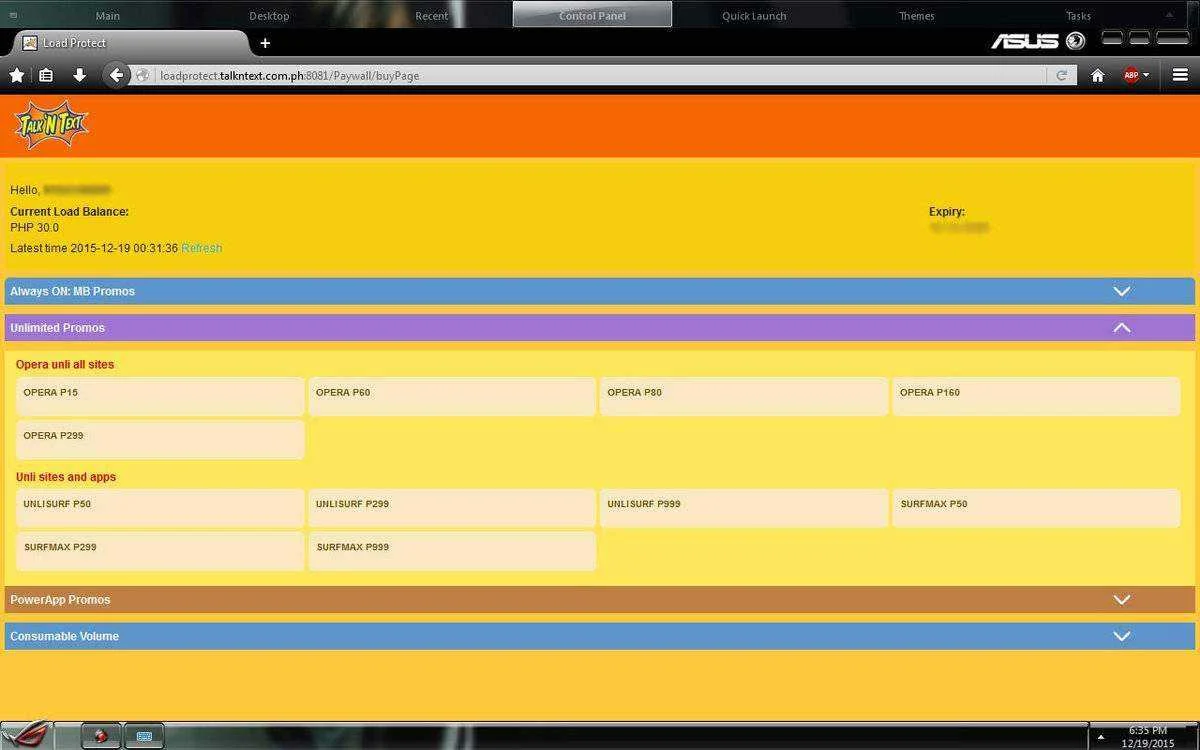Viewport: 1200px width, 750px height.
Task: Select the UNLISURF P50 promo
Action: click(160, 508)
